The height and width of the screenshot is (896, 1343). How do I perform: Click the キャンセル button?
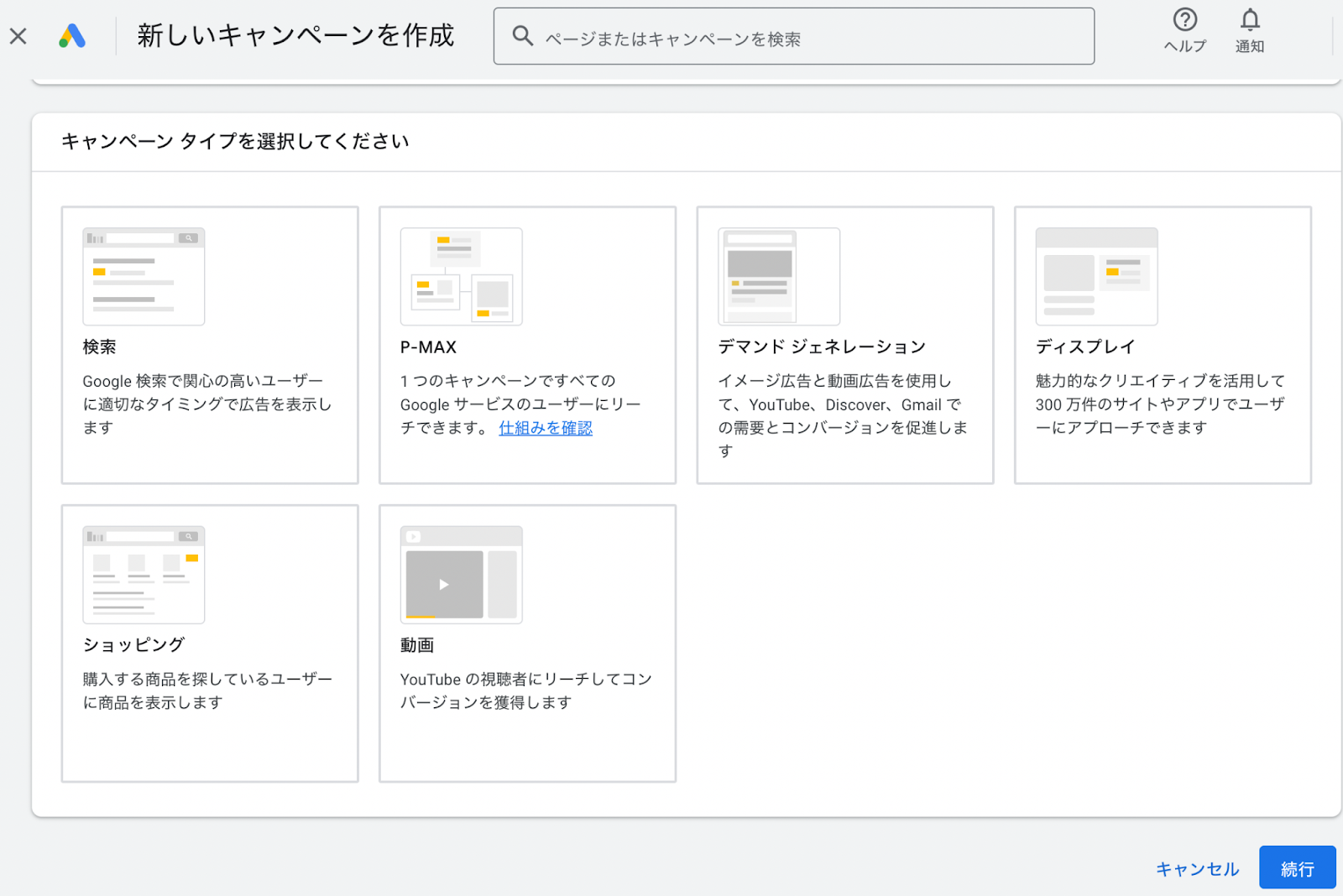click(x=1197, y=868)
